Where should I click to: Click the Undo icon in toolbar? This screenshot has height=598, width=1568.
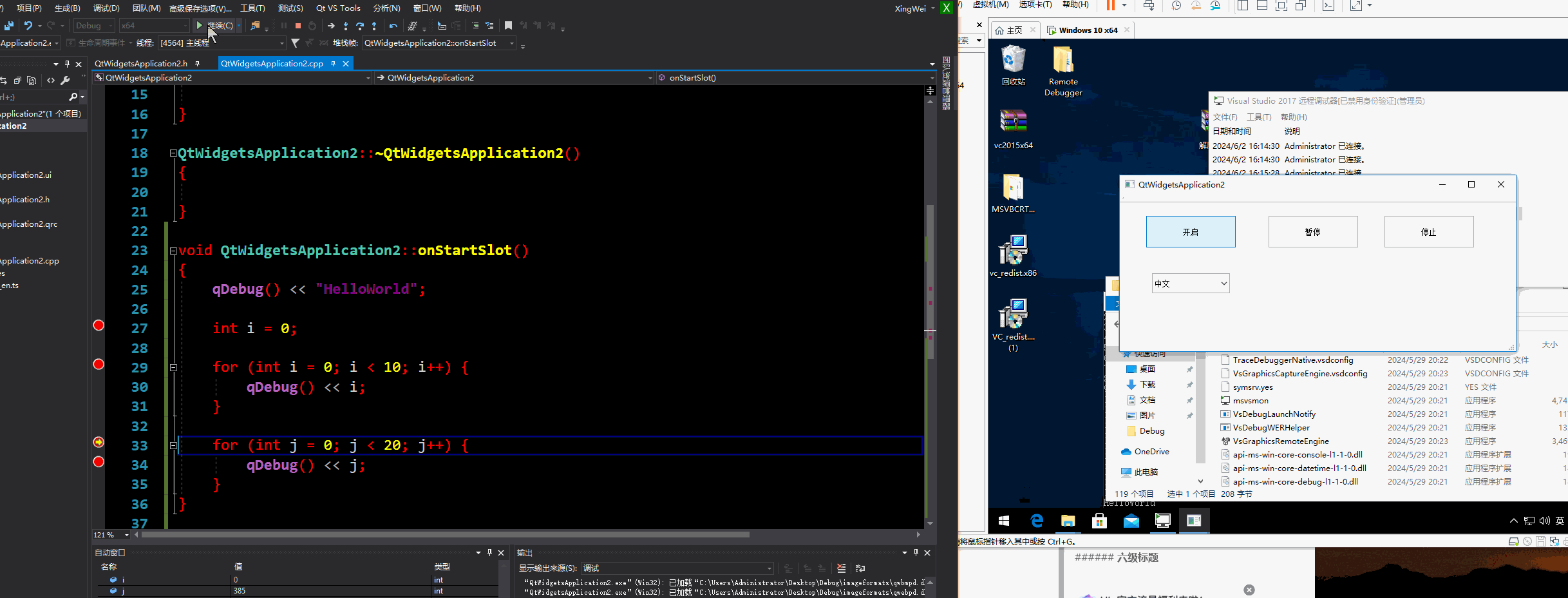[28, 26]
